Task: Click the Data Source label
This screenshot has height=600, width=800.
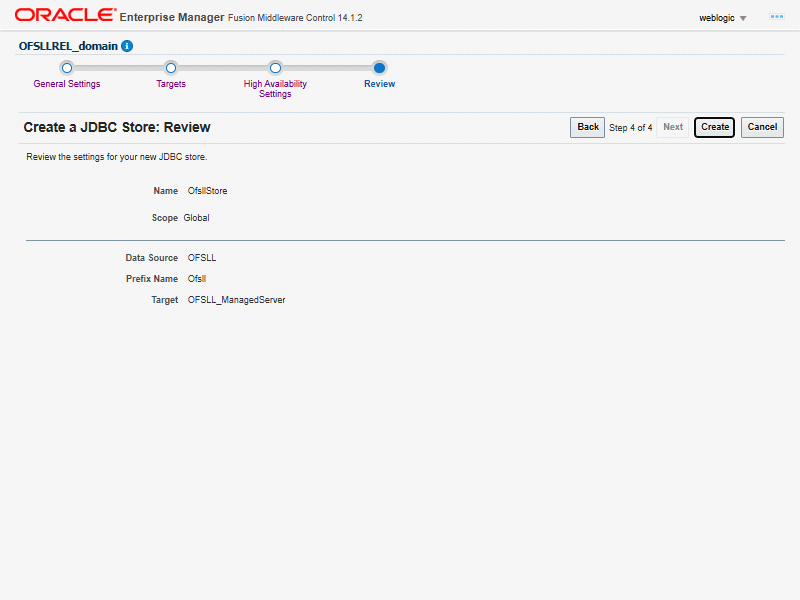Action: pyautogui.click(x=152, y=258)
